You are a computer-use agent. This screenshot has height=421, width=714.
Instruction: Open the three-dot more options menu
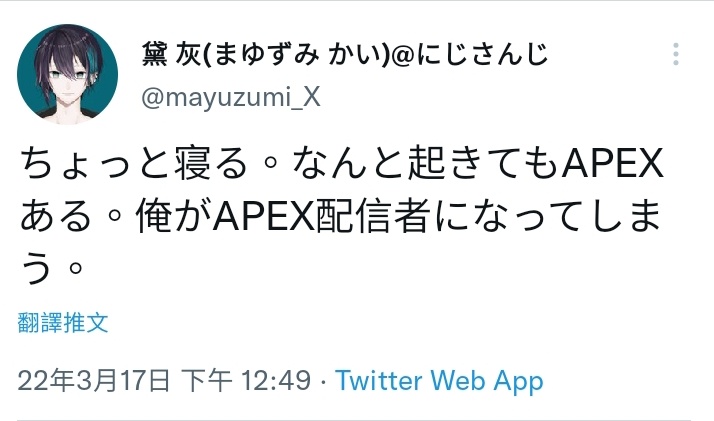click(676, 54)
